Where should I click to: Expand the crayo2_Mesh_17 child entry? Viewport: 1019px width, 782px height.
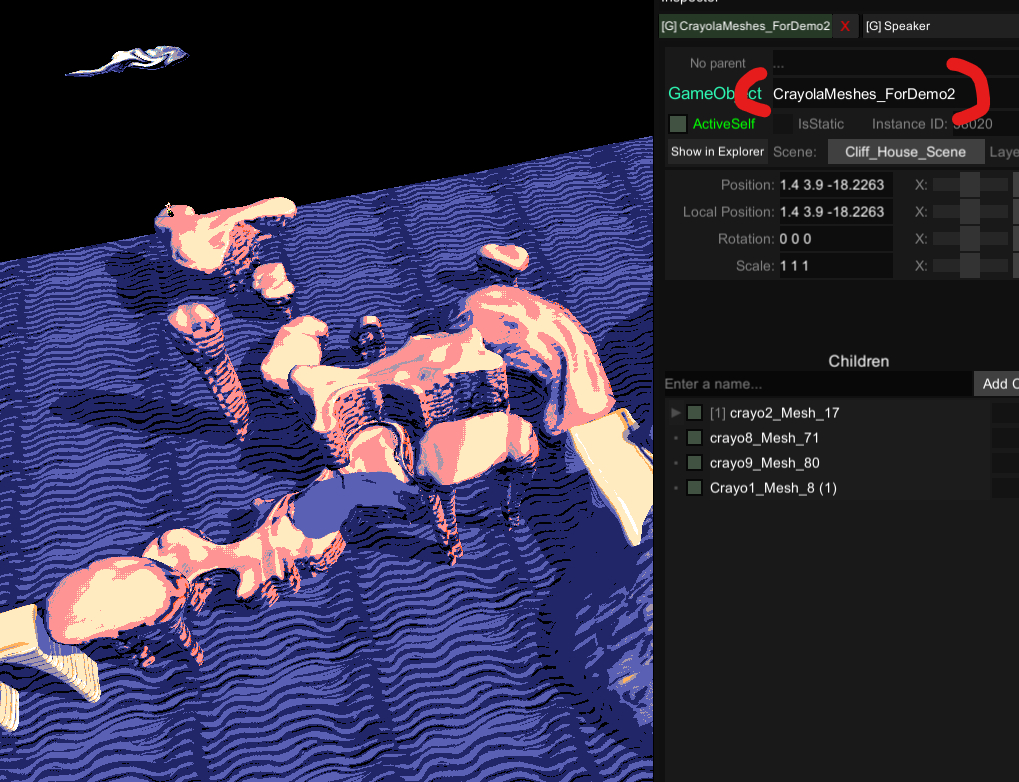click(x=676, y=413)
